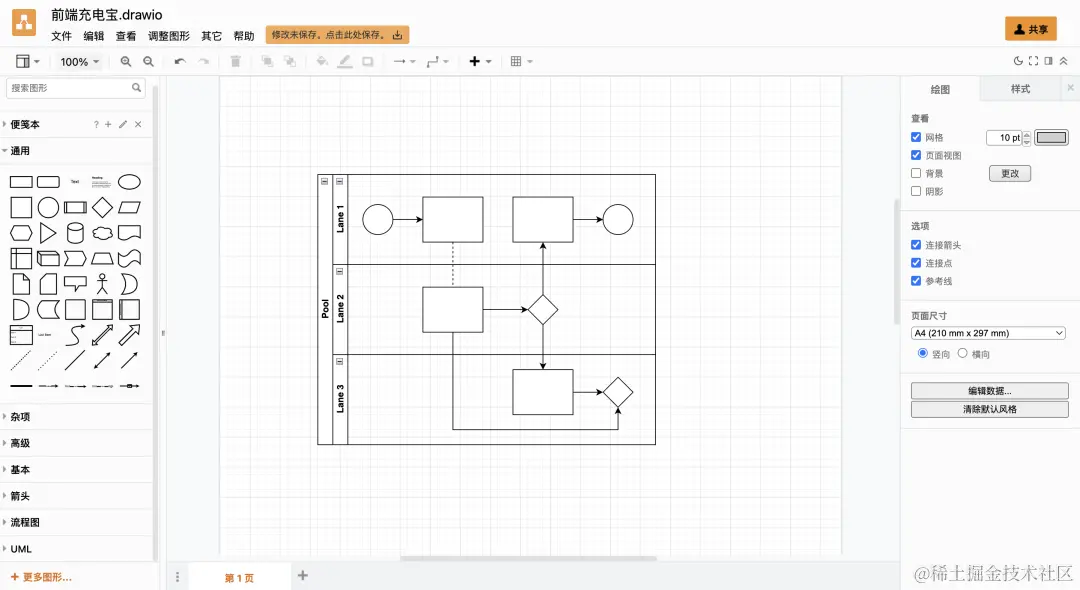1080x590 pixels.
Task: Open the 查看 menu
Action: point(126,36)
